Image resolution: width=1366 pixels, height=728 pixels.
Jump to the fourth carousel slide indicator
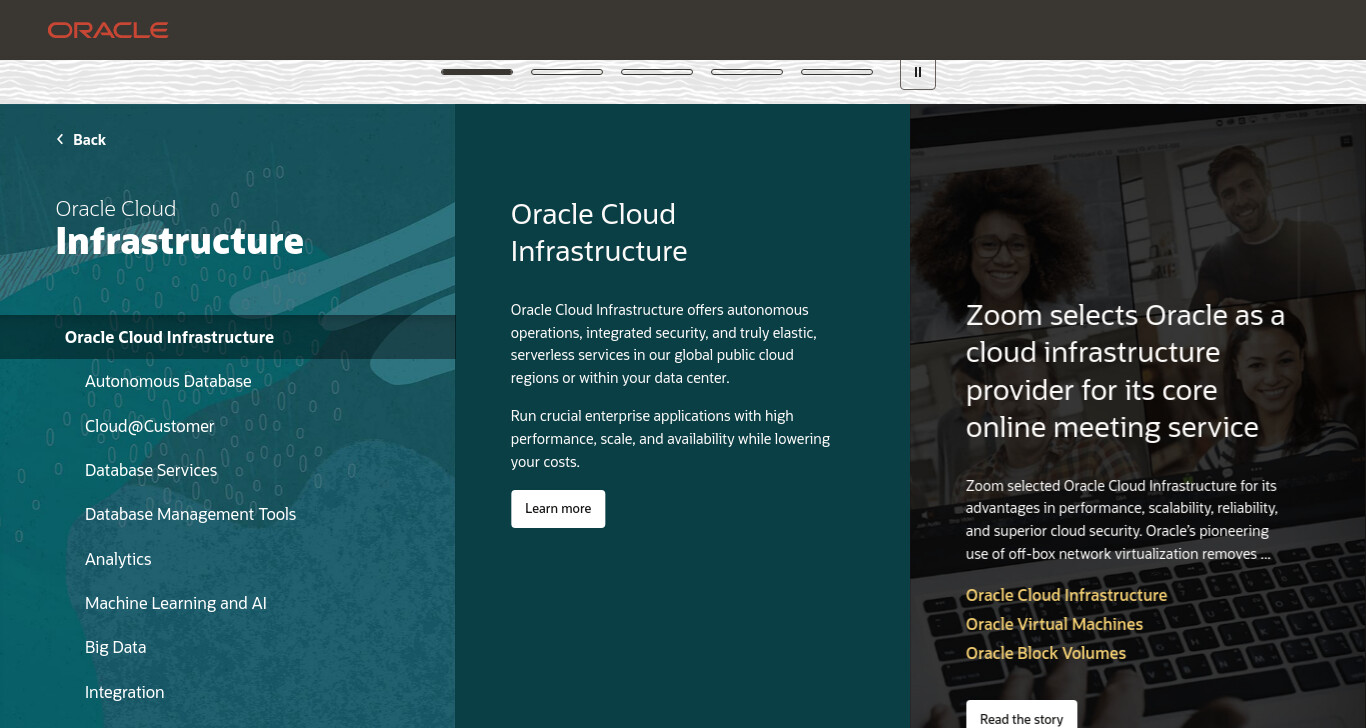[x=747, y=72]
